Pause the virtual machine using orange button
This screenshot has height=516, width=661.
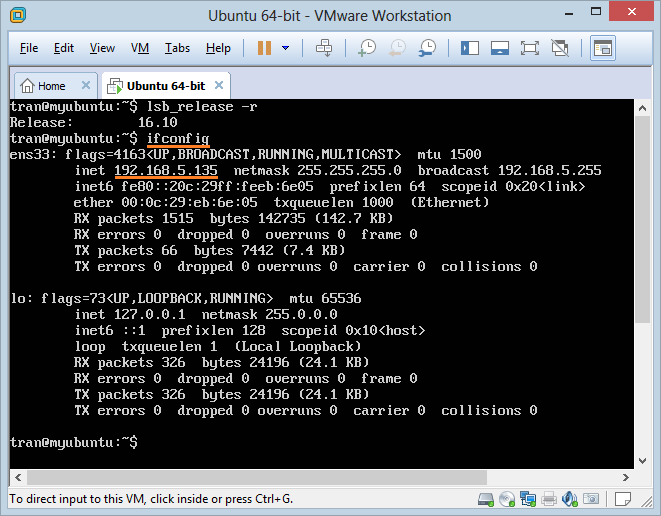(x=264, y=48)
